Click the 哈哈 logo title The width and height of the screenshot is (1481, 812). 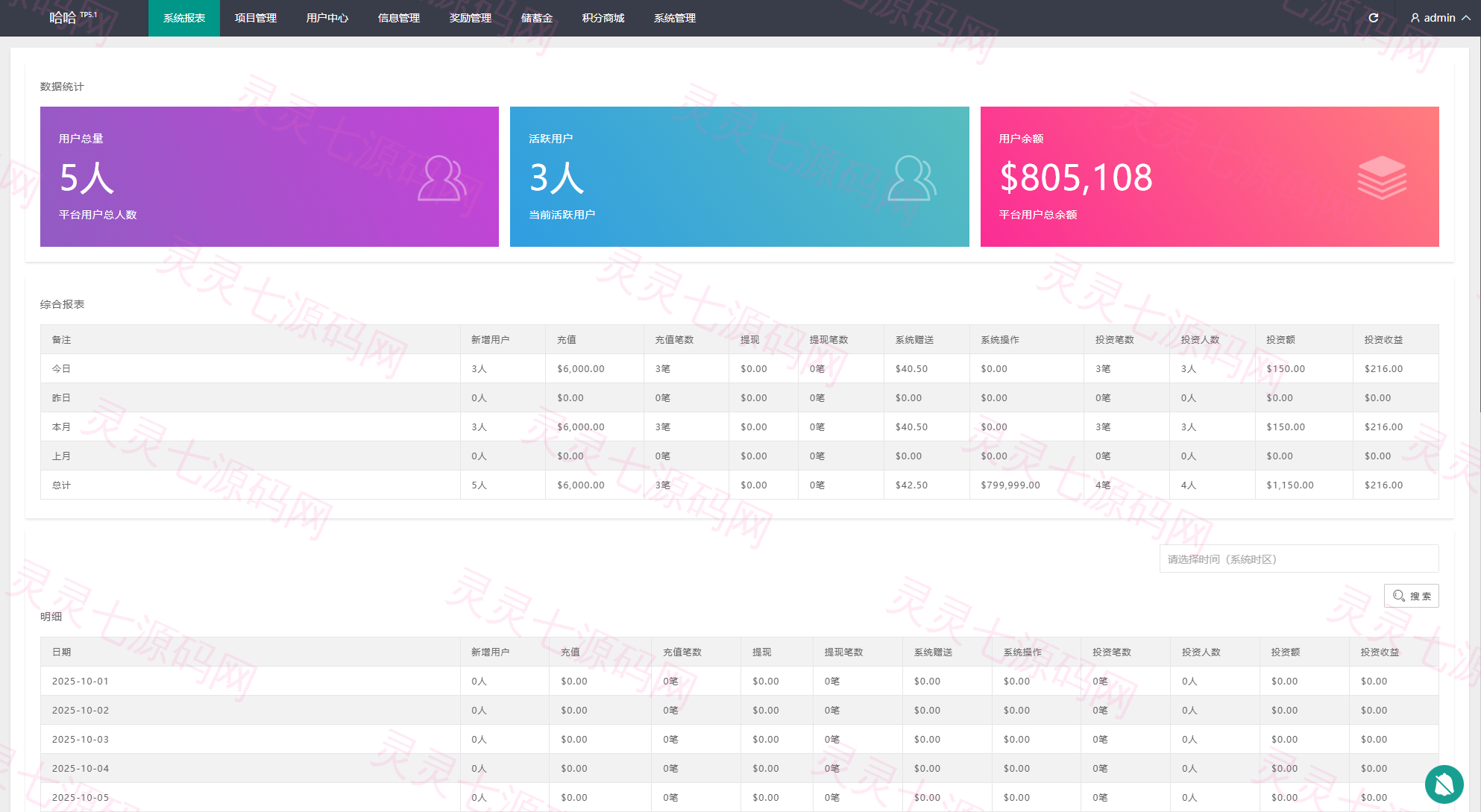click(x=63, y=18)
